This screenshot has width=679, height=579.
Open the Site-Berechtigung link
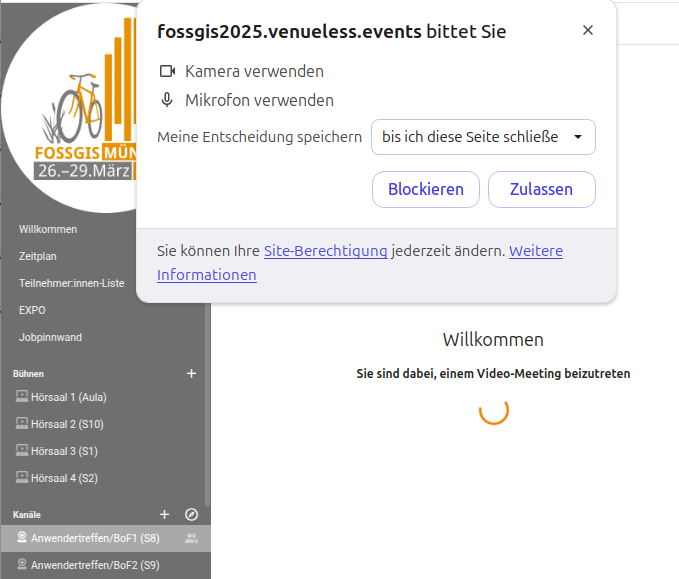coord(325,251)
